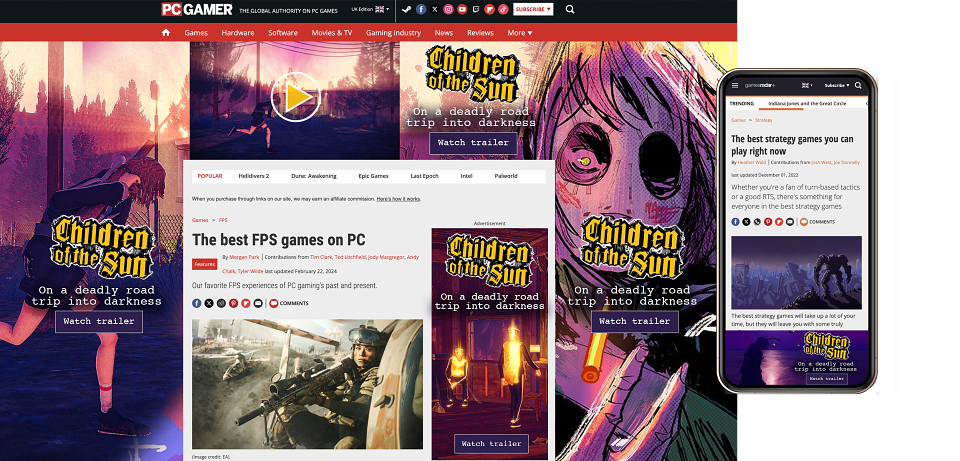Open the Software menu item
The width and height of the screenshot is (960, 461).
click(283, 32)
